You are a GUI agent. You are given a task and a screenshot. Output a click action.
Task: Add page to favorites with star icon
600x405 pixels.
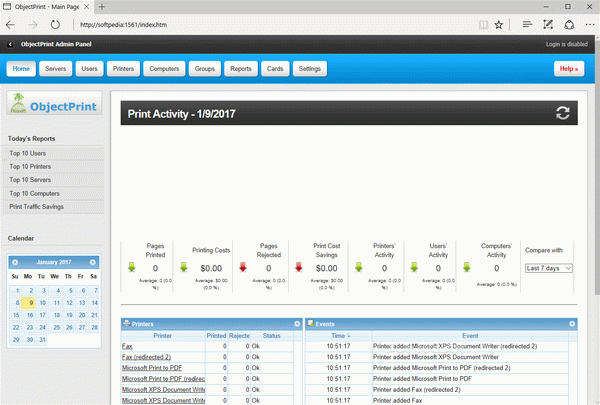point(498,25)
